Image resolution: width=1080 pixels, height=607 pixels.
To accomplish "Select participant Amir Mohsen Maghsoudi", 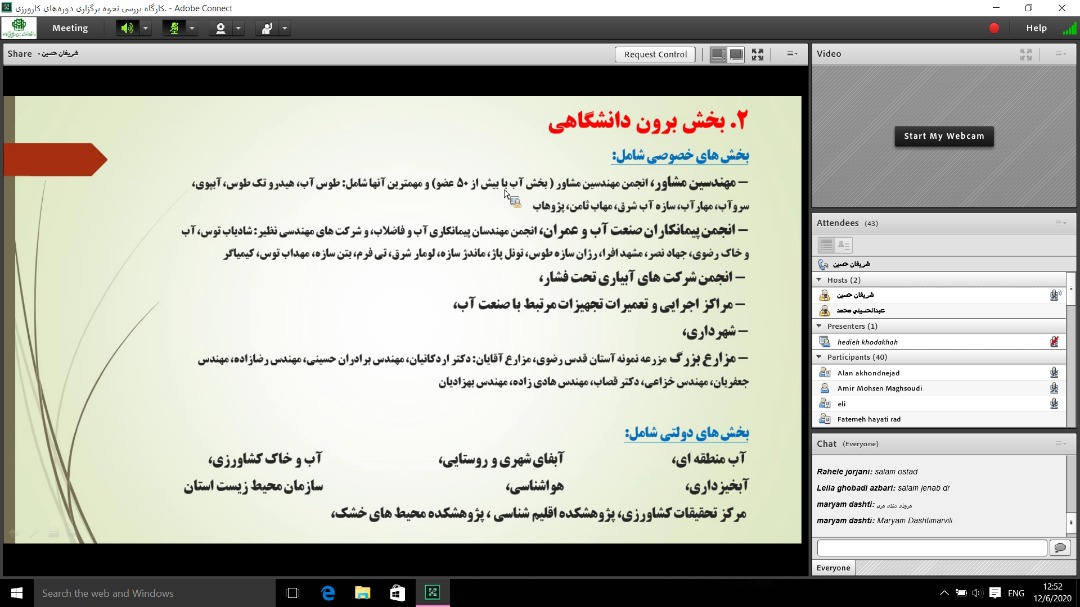I will pyautogui.click(x=939, y=388).
